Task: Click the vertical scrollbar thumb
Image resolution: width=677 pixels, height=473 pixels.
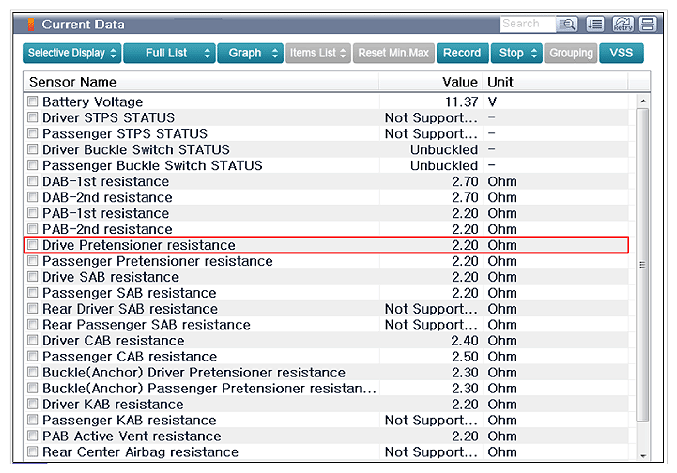Action: tap(642, 265)
